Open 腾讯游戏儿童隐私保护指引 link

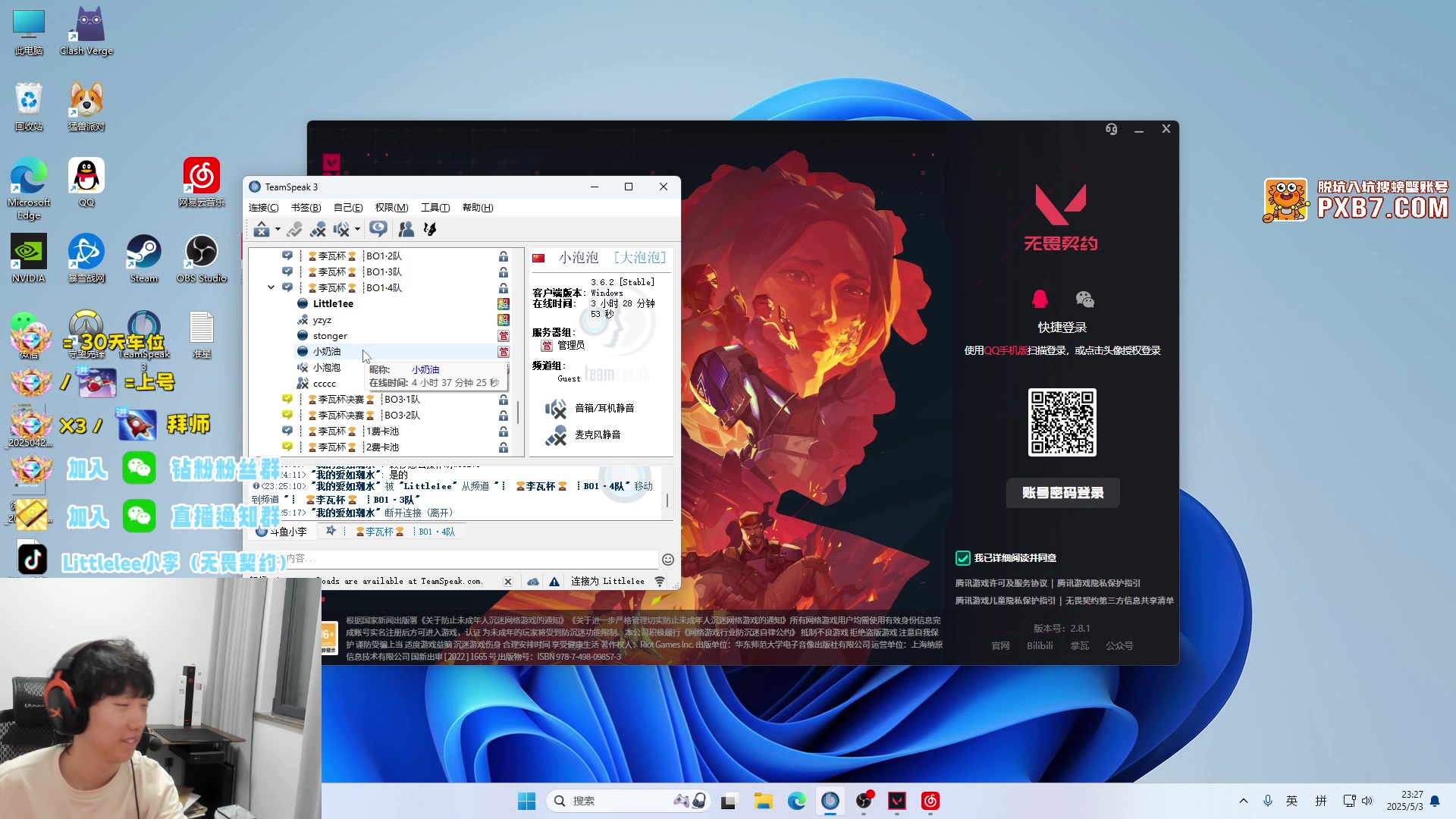tap(1005, 601)
